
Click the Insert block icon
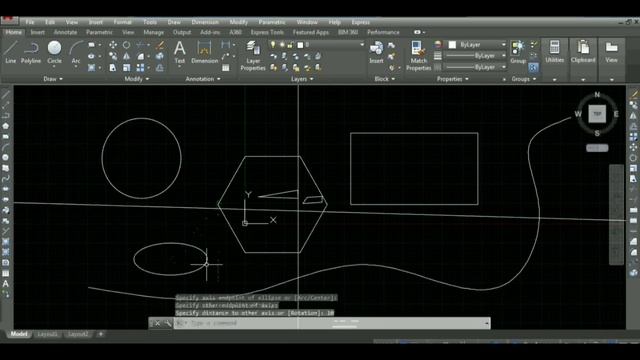pyautogui.click(x=376, y=52)
